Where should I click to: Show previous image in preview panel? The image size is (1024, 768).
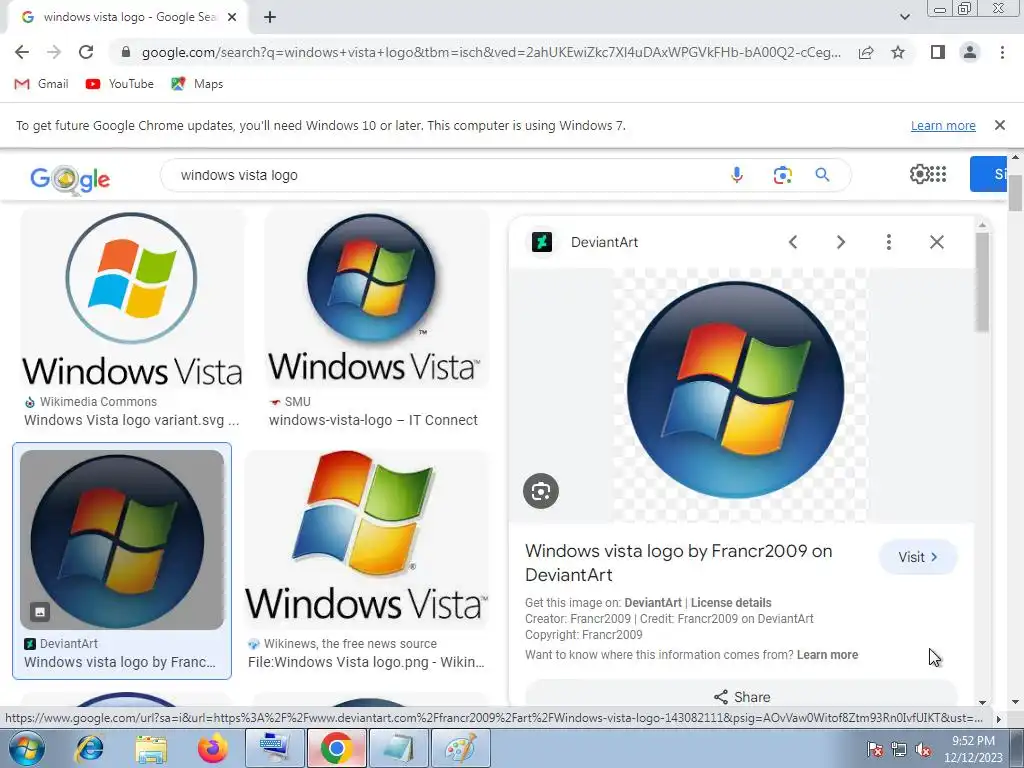[x=793, y=242]
